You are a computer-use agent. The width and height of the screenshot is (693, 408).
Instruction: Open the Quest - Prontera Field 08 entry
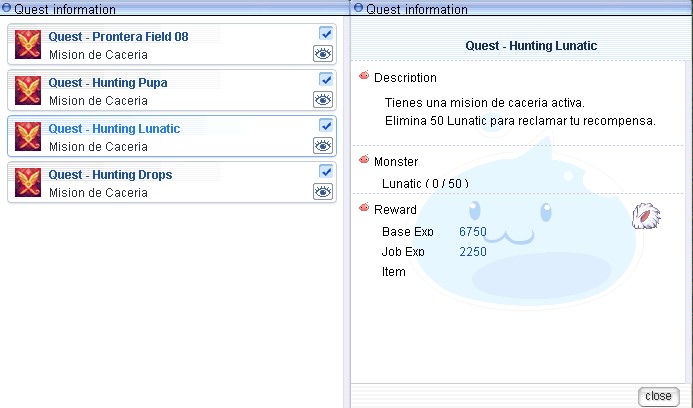pos(172,45)
